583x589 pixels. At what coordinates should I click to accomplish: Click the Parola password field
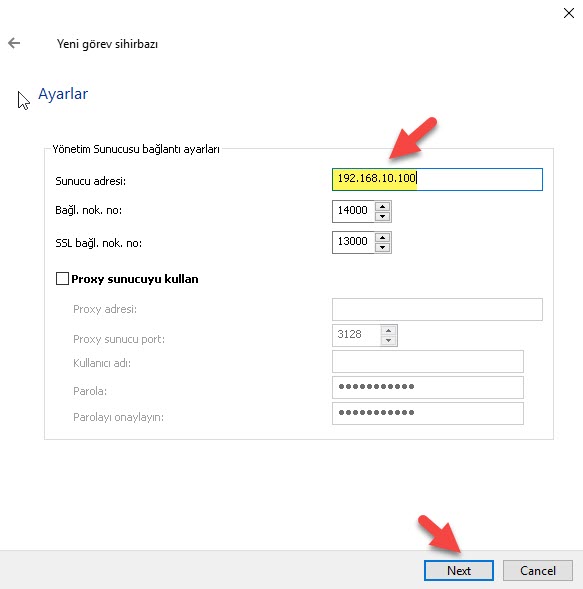427,387
